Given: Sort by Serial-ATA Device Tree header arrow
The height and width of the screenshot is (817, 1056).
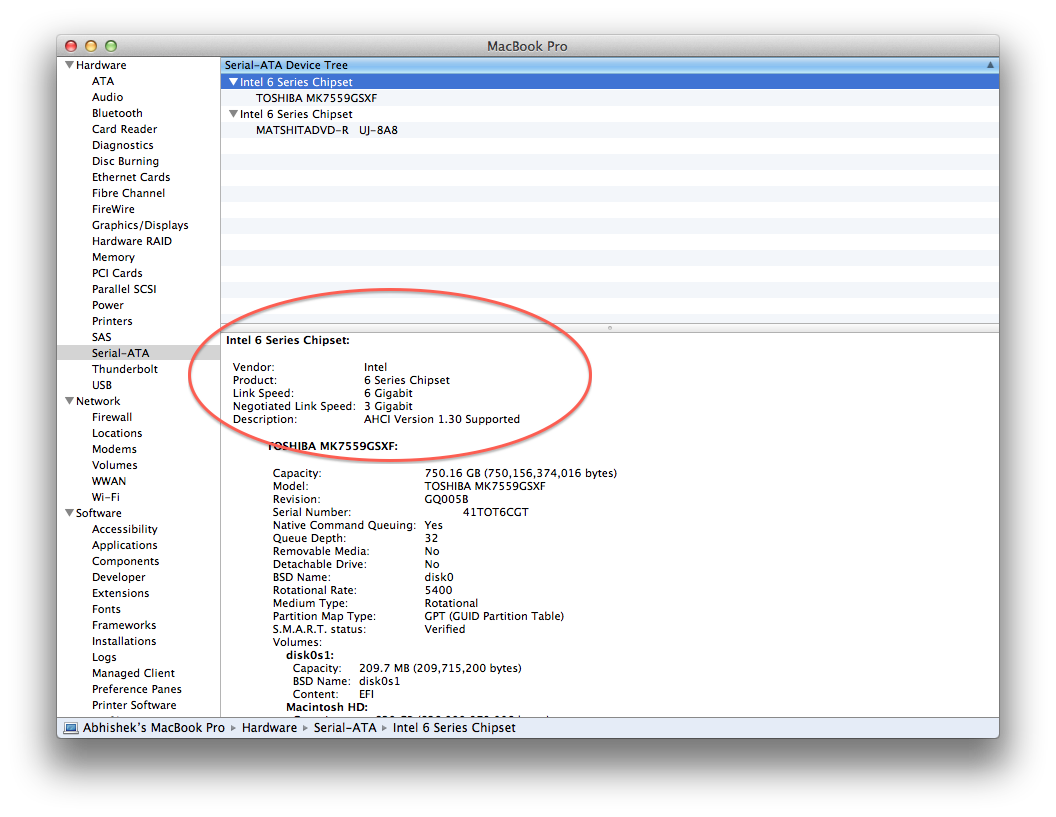Looking at the screenshot, I should click(990, 65).
